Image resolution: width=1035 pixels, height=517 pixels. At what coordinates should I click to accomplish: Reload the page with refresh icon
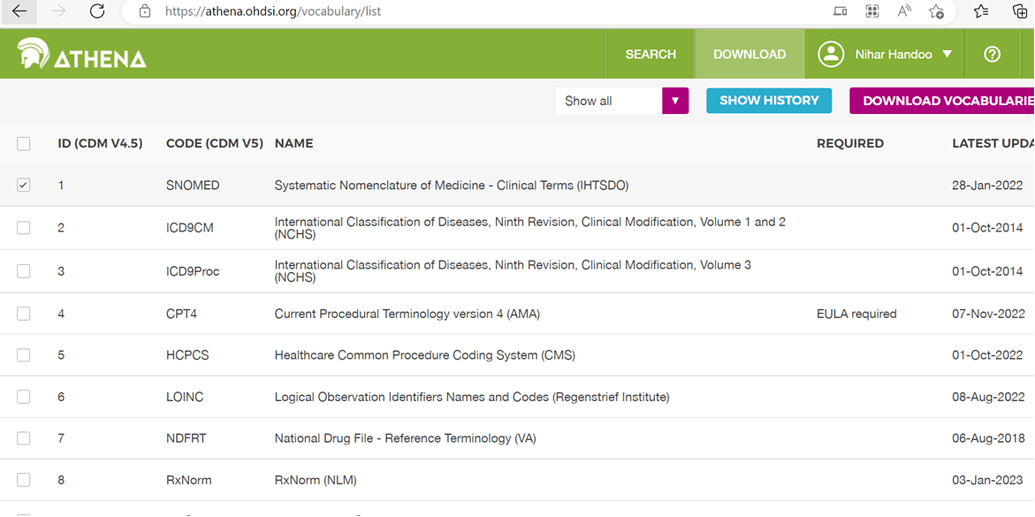pyautogui.click(x=98, y=11)
